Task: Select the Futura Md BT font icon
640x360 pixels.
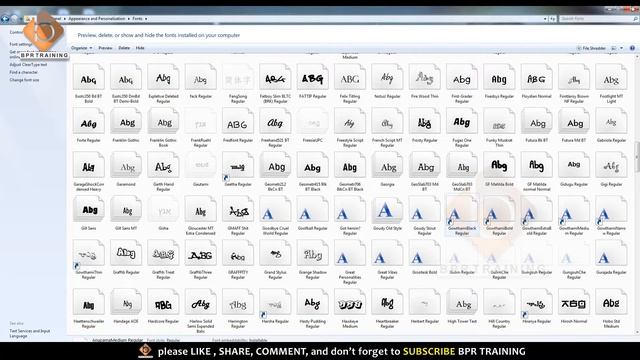Action: pos(574,122)
